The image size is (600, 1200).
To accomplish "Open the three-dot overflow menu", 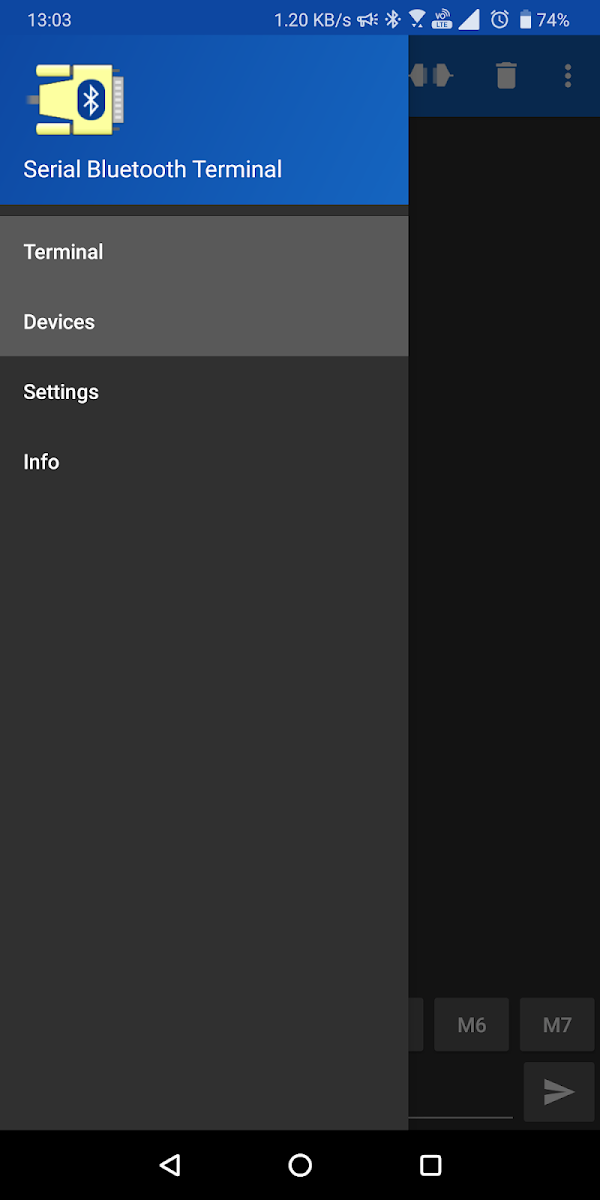I will coord(567,75).
